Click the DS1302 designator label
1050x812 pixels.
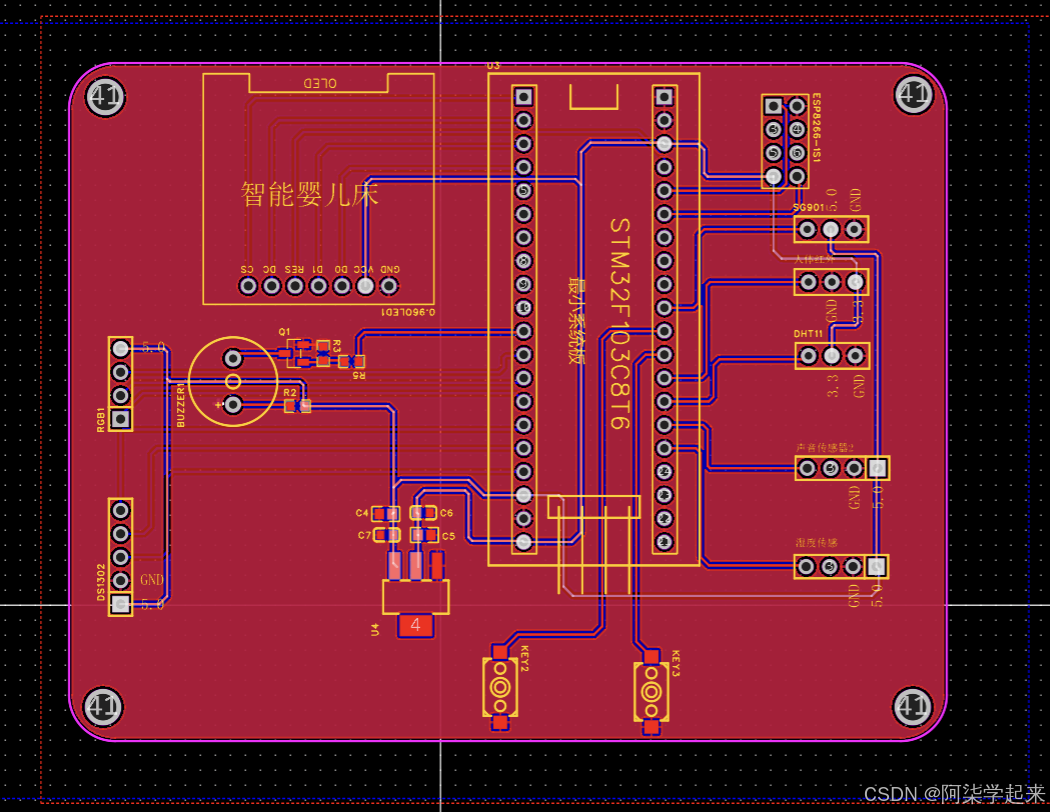point(100,582)
